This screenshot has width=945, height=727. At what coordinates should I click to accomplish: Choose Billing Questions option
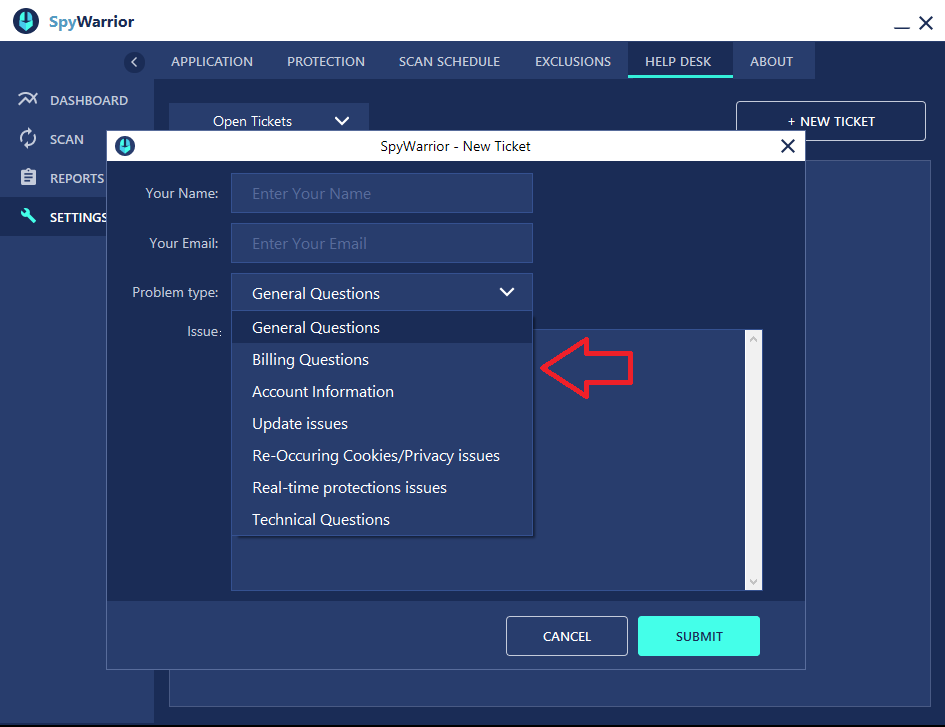pyautogui.click(x=382, y=359)
